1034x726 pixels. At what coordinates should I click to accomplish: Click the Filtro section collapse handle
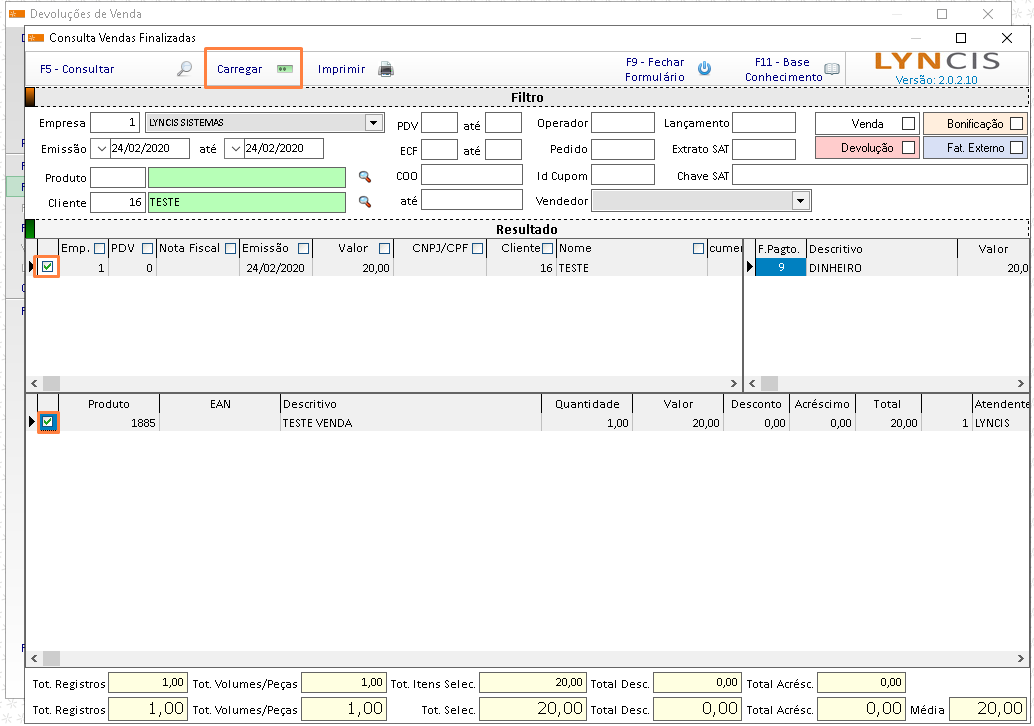pyautogui.click(x=30, y=98)
